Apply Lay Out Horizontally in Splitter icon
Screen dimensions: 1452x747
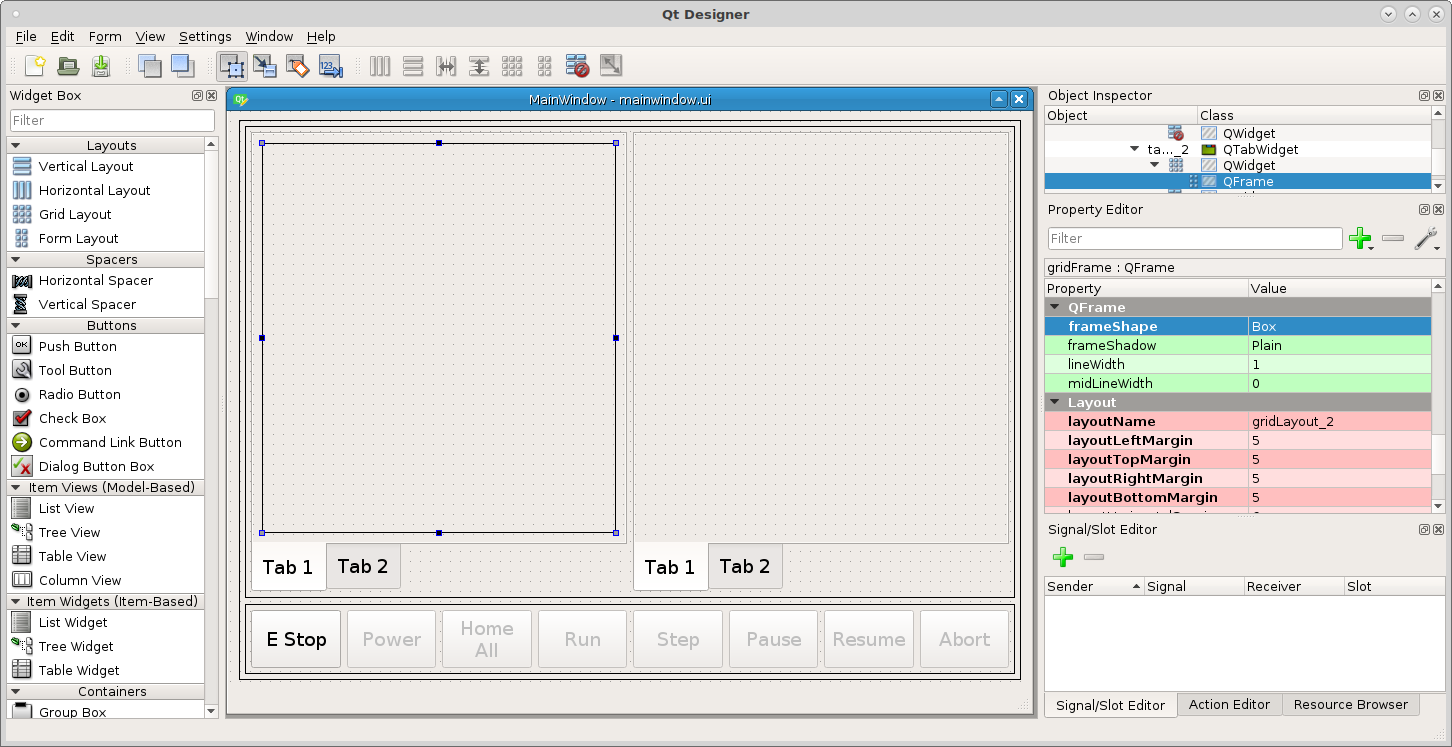[x=446, y=66]
